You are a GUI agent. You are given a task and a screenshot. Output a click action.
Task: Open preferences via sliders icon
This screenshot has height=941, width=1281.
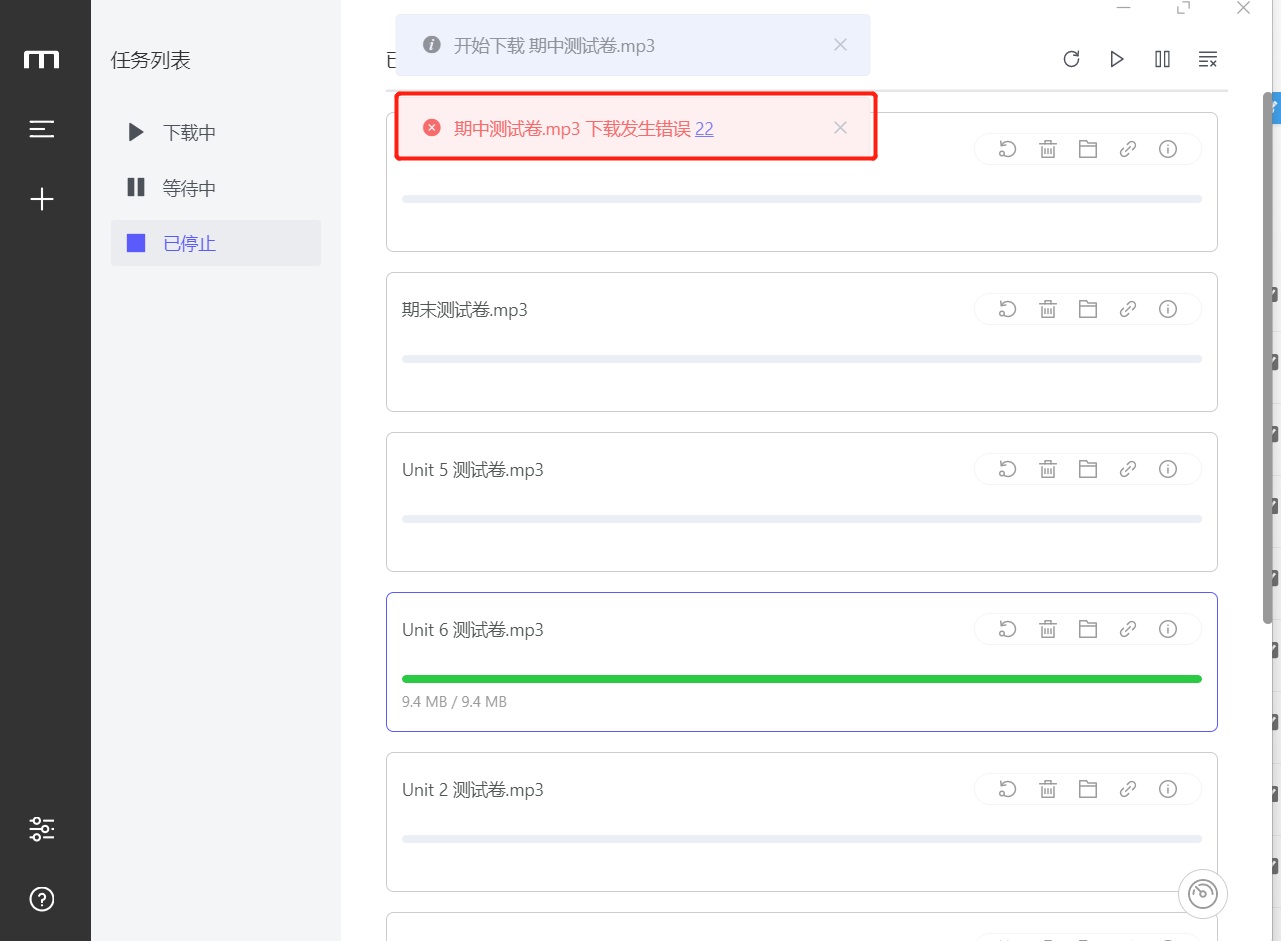[42, 829]
